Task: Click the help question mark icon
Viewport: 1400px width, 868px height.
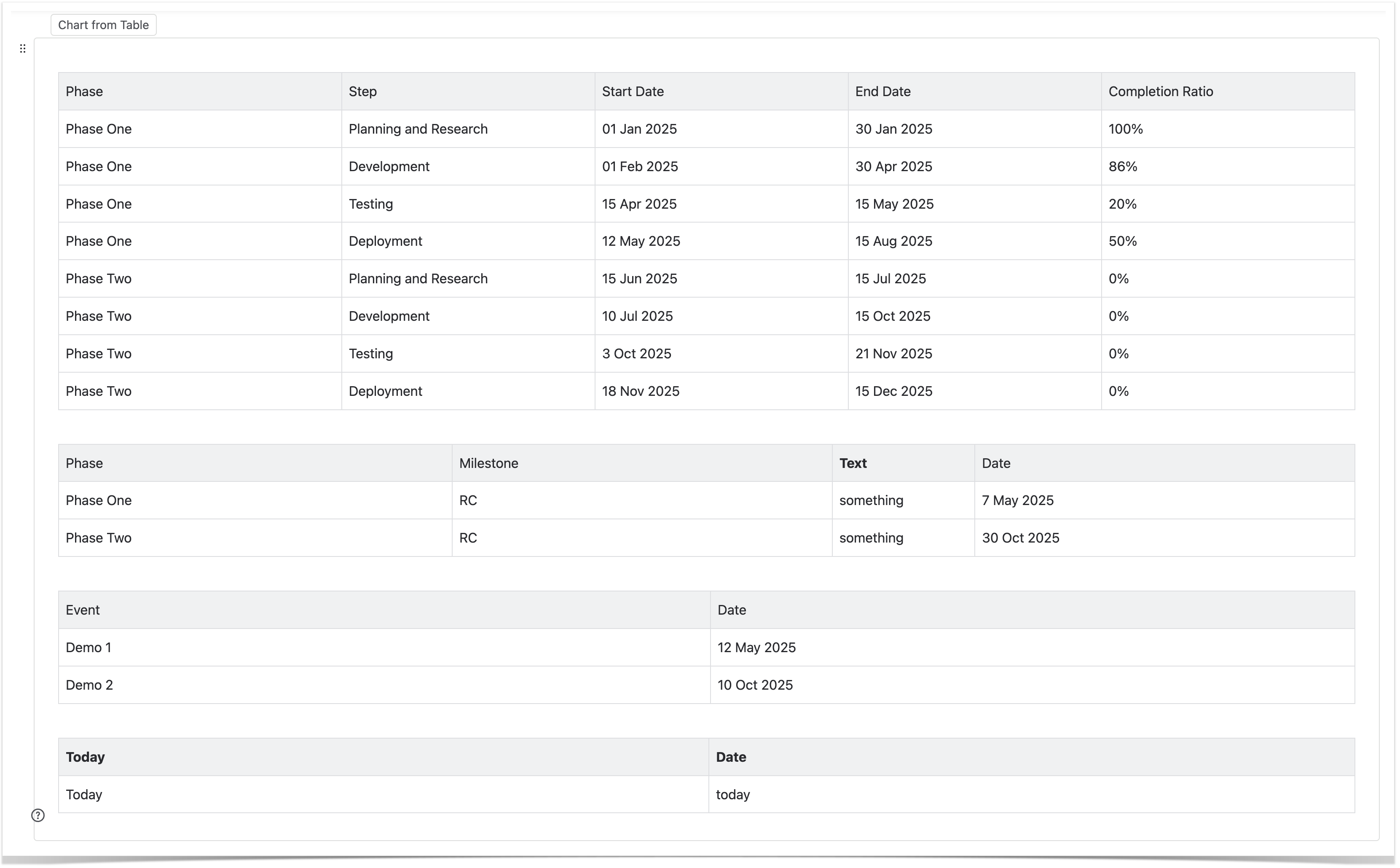Action: coord(38,815)
